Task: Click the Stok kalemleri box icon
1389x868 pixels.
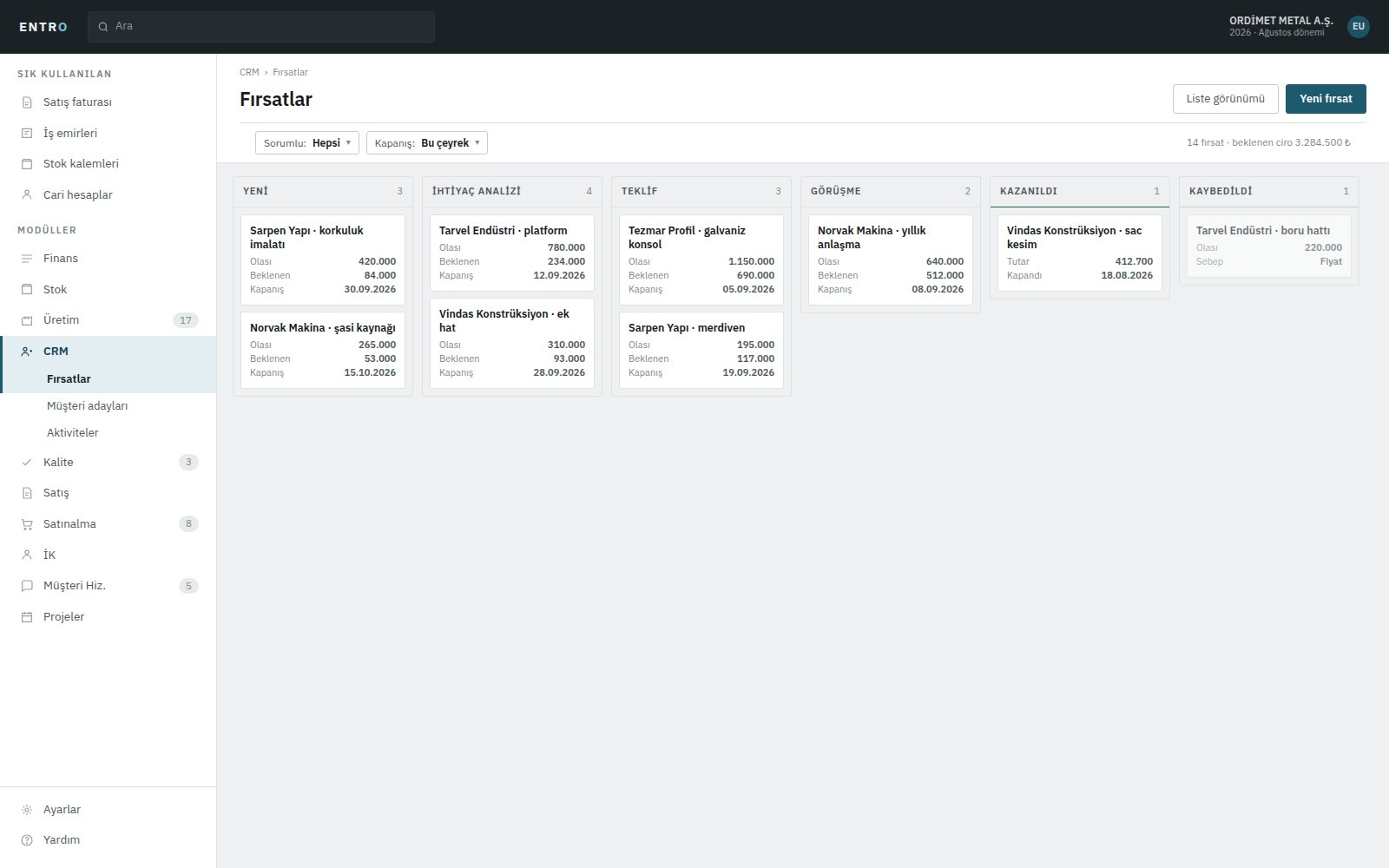Action: (x=27, y=164)
